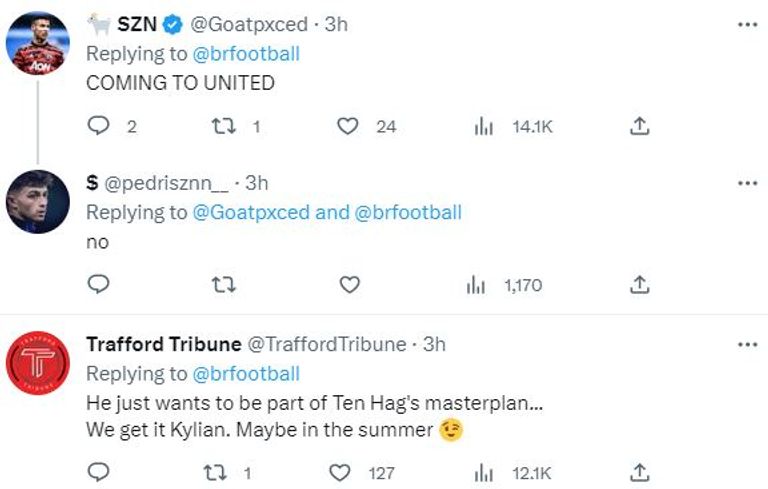The height and width of the screenshot is (489, 768).
Task: Share pedrisznn__'s tweet
Action: click(641, 285)
